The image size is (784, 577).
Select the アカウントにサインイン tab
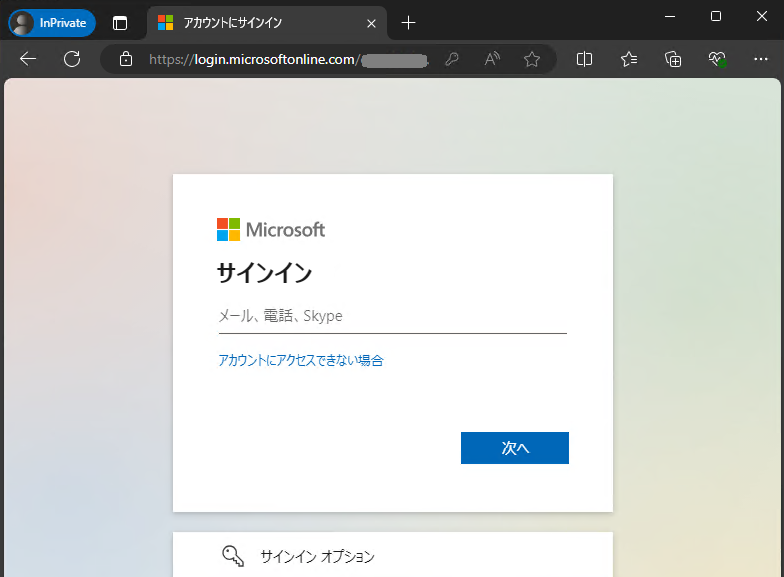267,23
